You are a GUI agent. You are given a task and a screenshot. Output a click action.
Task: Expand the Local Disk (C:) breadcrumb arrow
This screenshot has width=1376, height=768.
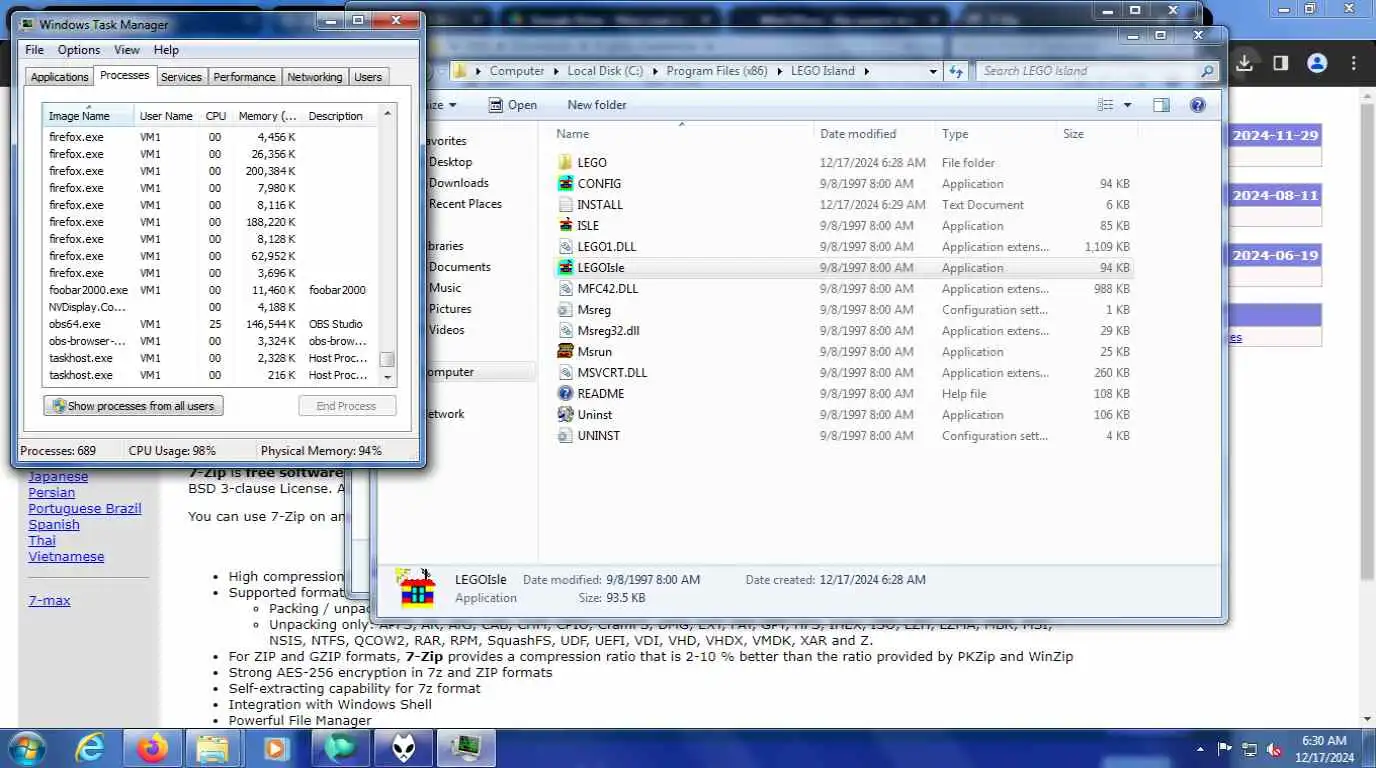(653, 71)
